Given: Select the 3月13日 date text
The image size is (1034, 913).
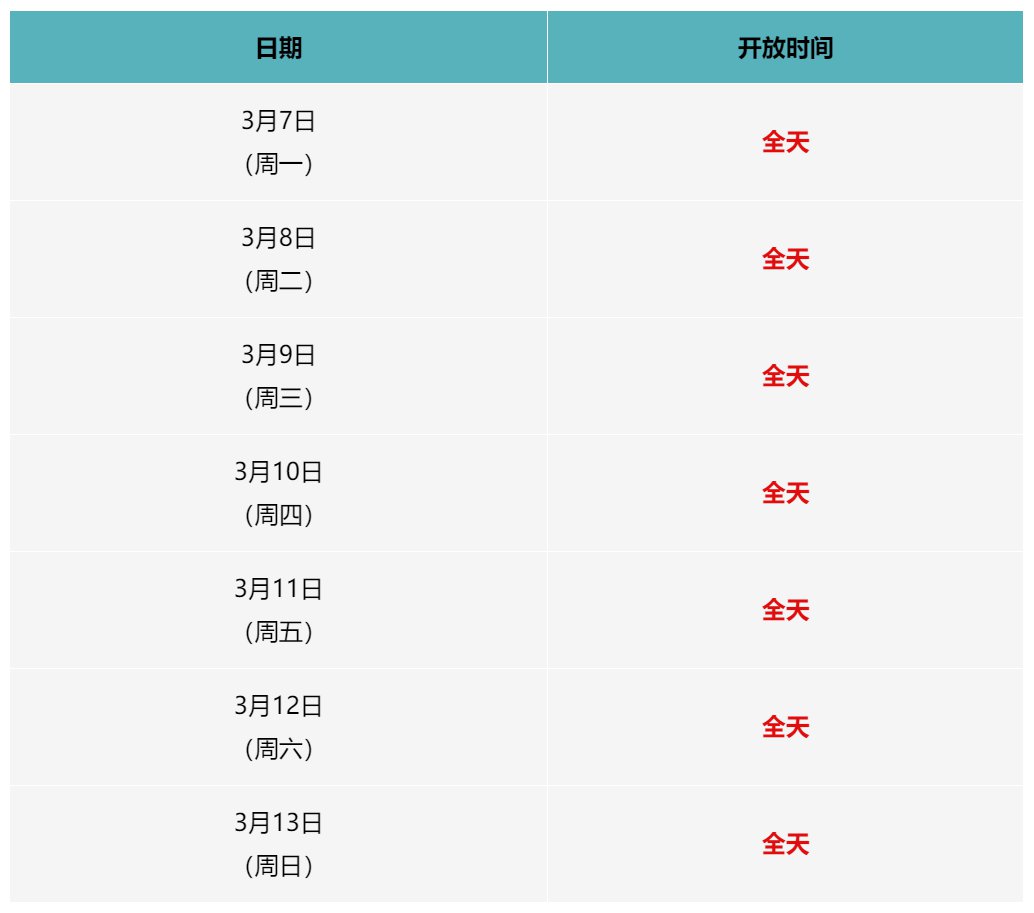Looking at the screenshot, I should pos(279,824).
